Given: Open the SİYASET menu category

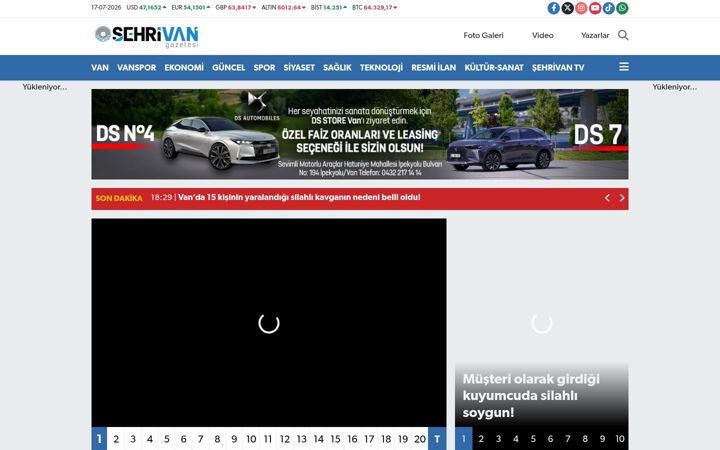Looking at the screenshot, I should click(x=299, y=68).
